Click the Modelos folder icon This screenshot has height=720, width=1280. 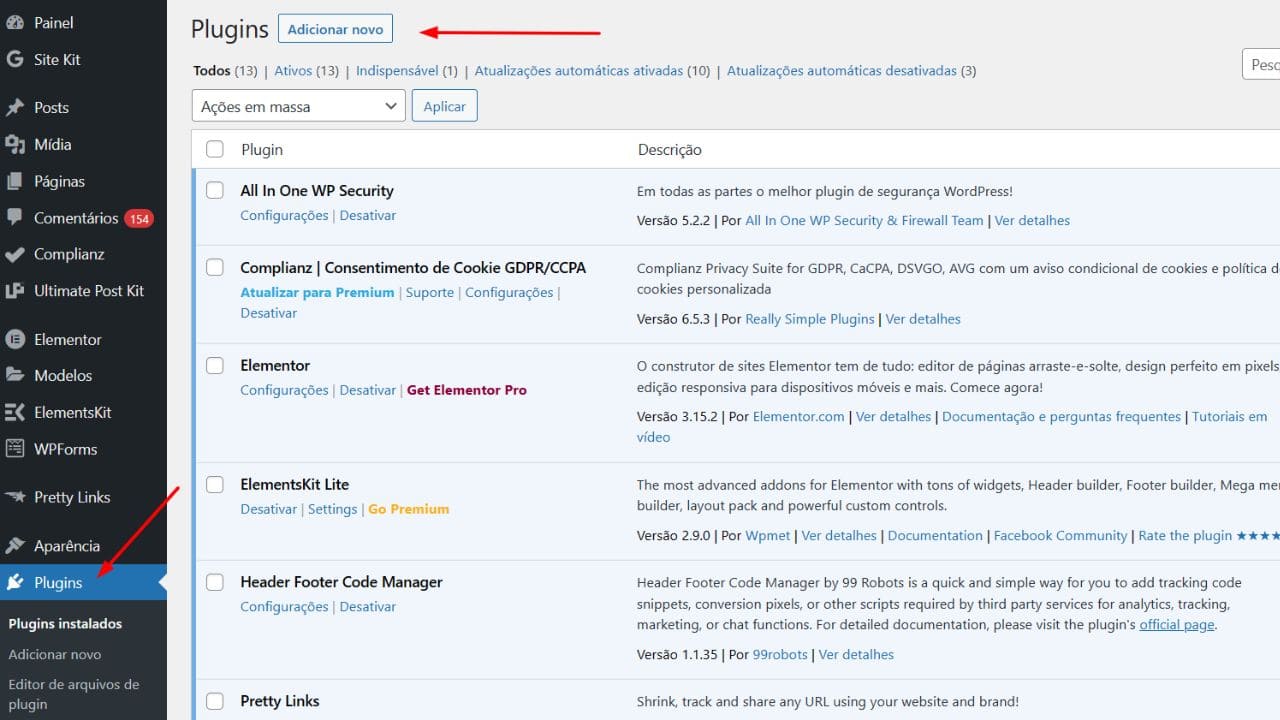(15, 375)
